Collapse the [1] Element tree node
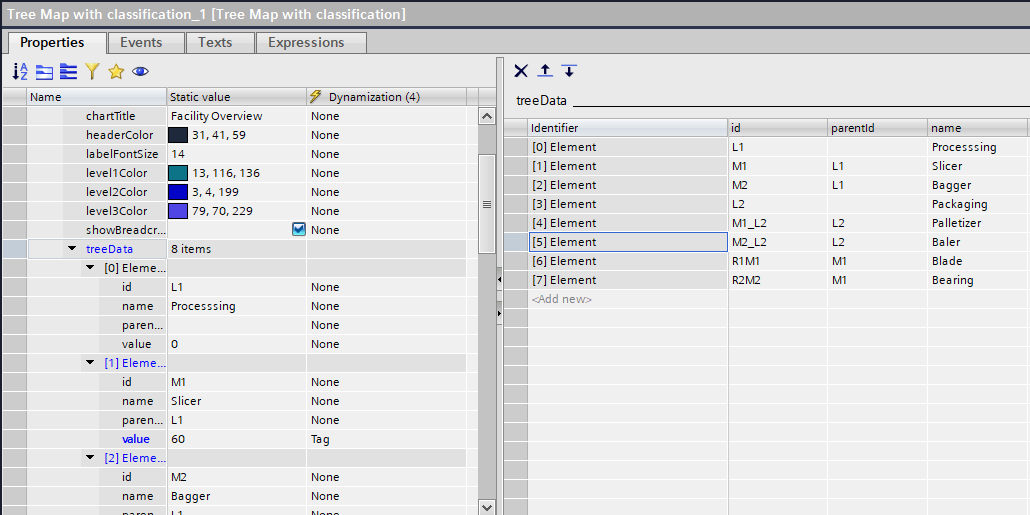The image size is (1030, 515). click(x=91, y=363)
